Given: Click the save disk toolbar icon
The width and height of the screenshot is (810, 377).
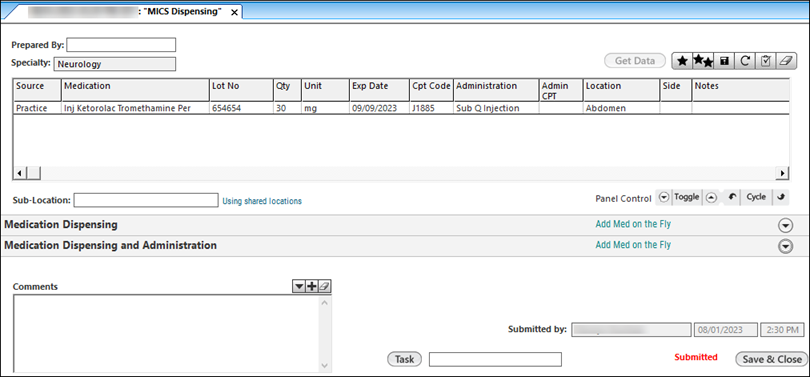Looking at the screenshot, I should 724,61.
